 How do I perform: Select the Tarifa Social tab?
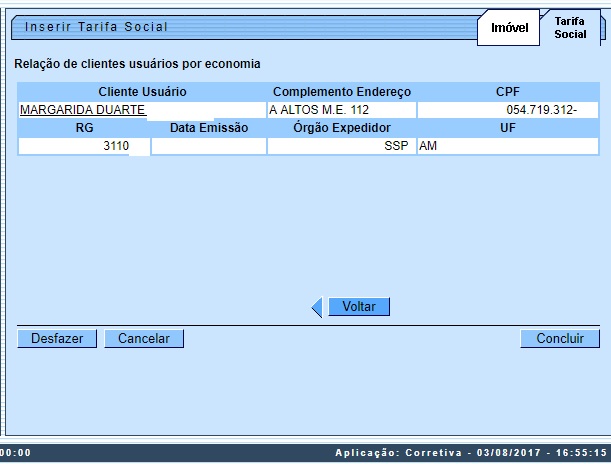click(570, 27)
